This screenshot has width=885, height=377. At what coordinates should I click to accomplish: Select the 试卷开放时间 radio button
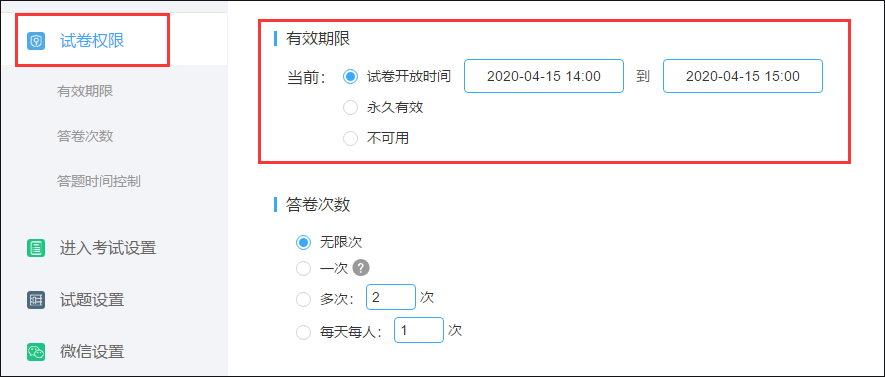point(351,77)
